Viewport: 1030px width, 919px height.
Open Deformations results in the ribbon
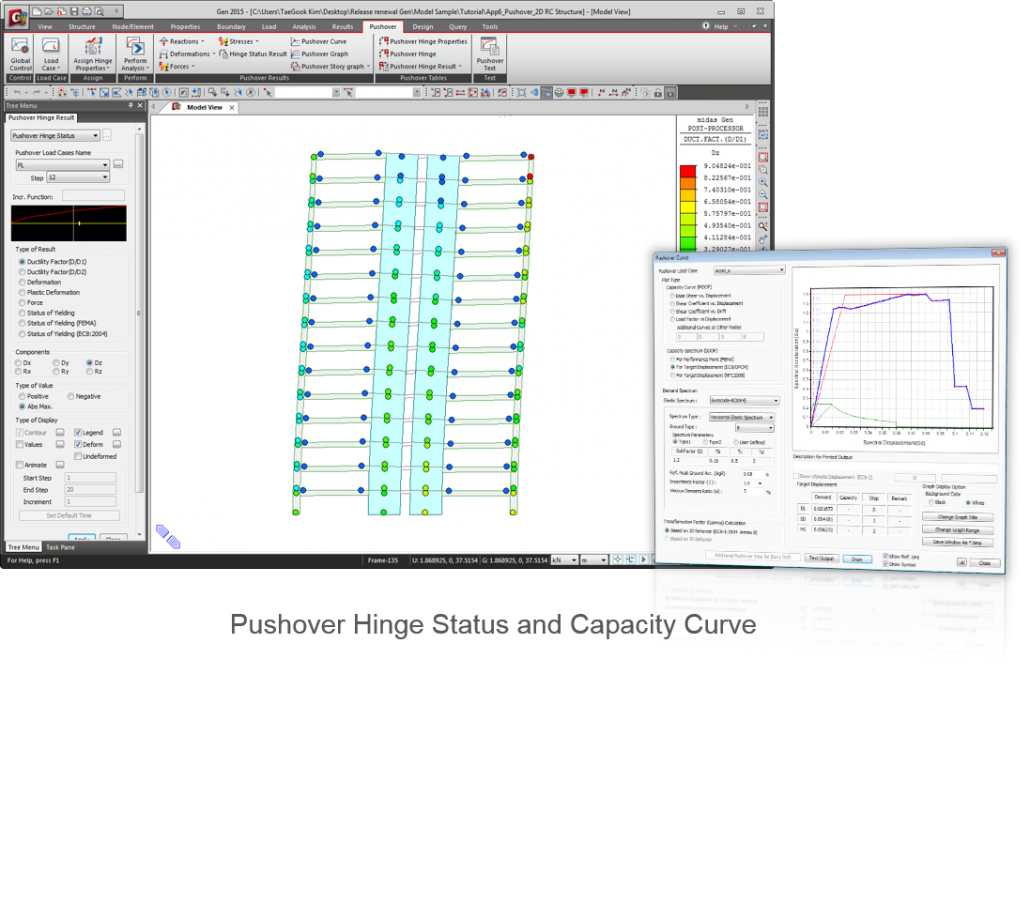pyautogui.click(x=187, y=54)
